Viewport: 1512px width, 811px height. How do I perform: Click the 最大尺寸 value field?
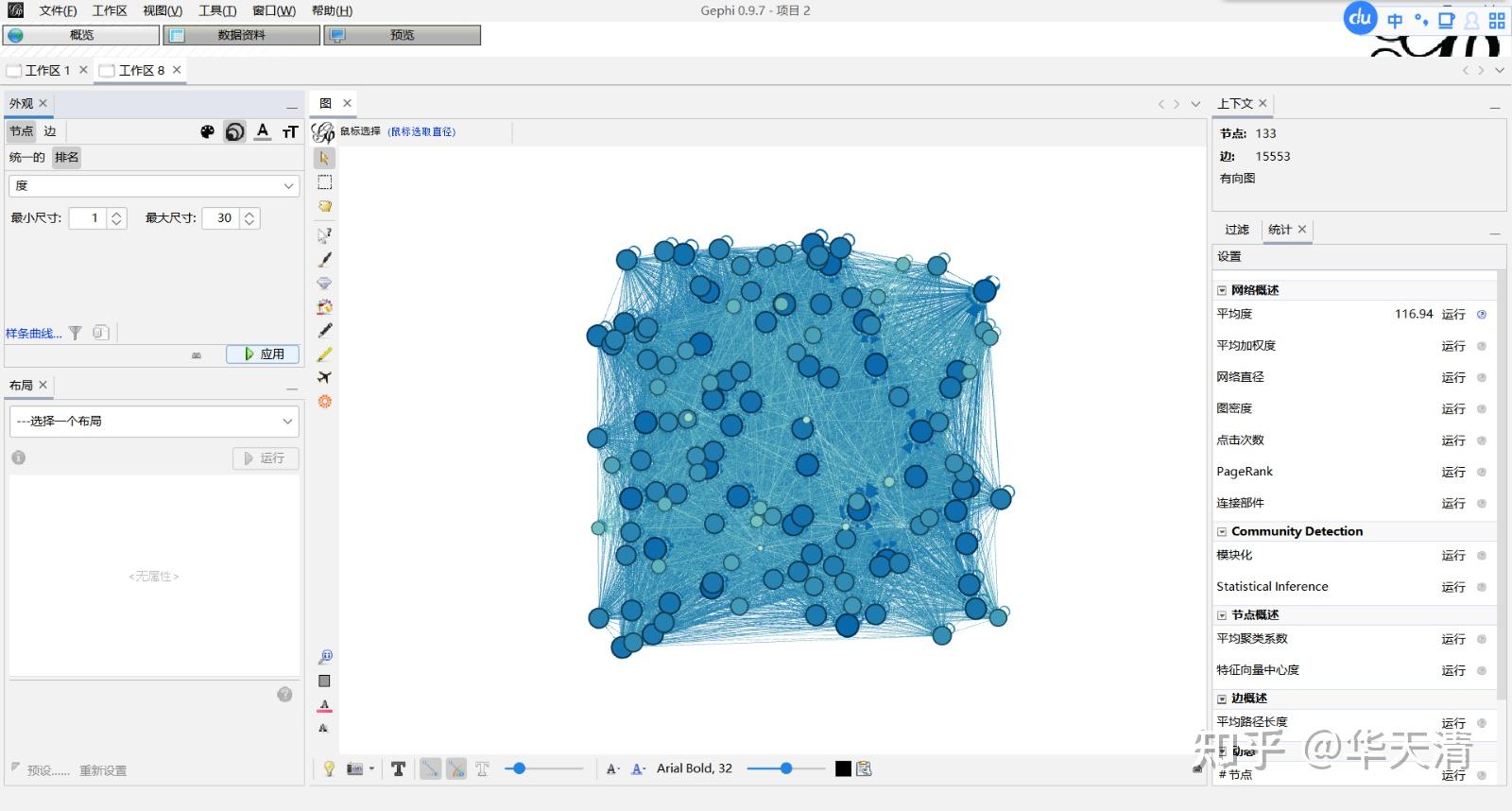pos(222,218)
